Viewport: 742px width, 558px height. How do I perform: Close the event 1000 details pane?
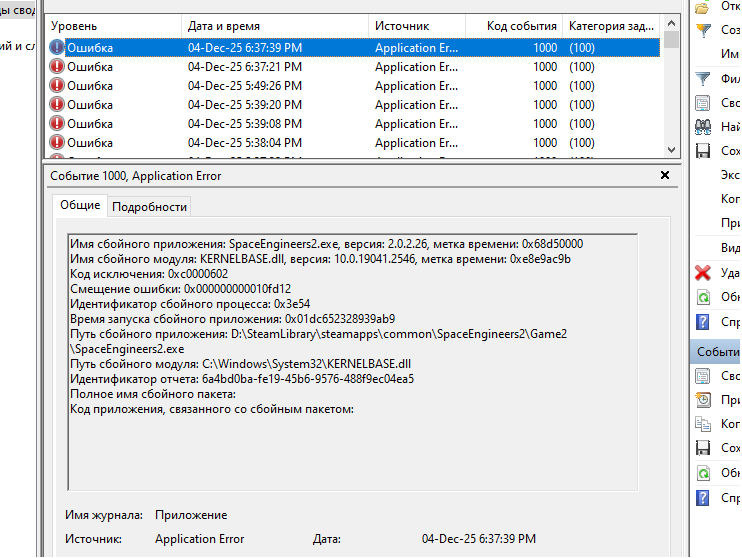(665, 175)
